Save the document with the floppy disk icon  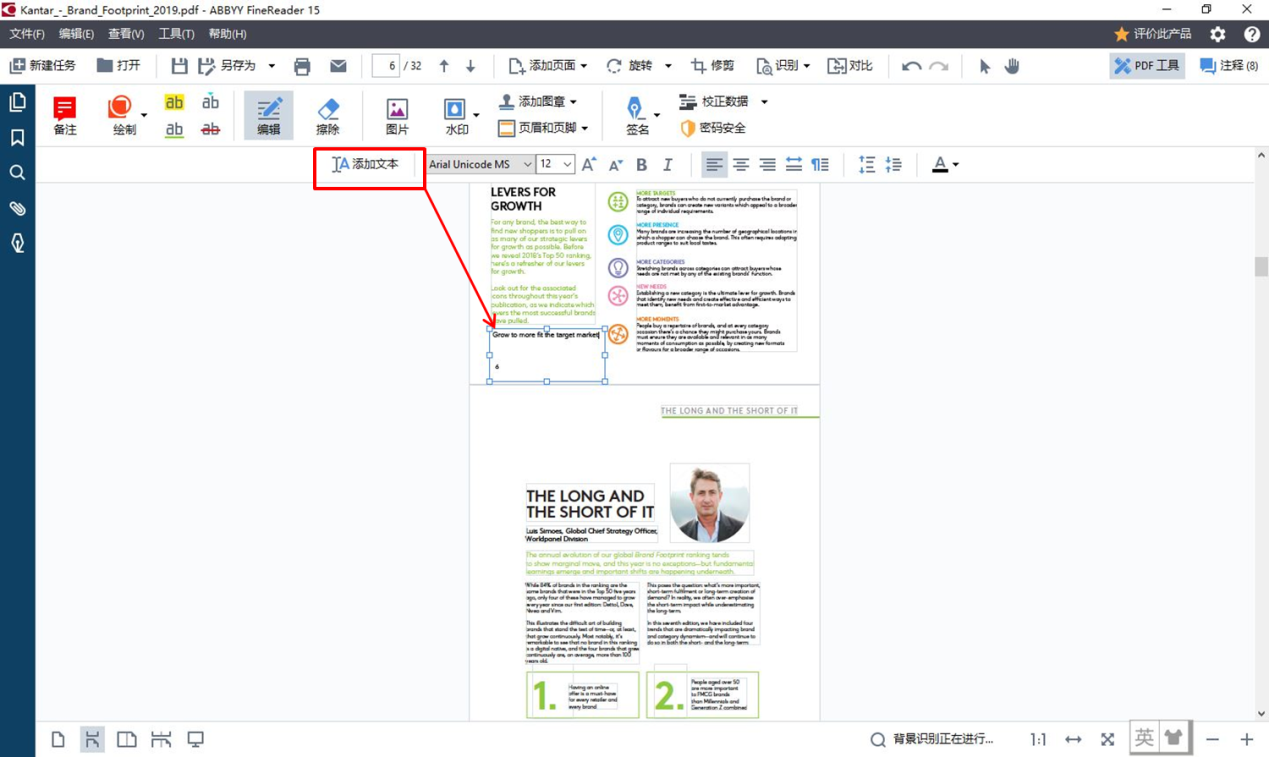point(179,66)
